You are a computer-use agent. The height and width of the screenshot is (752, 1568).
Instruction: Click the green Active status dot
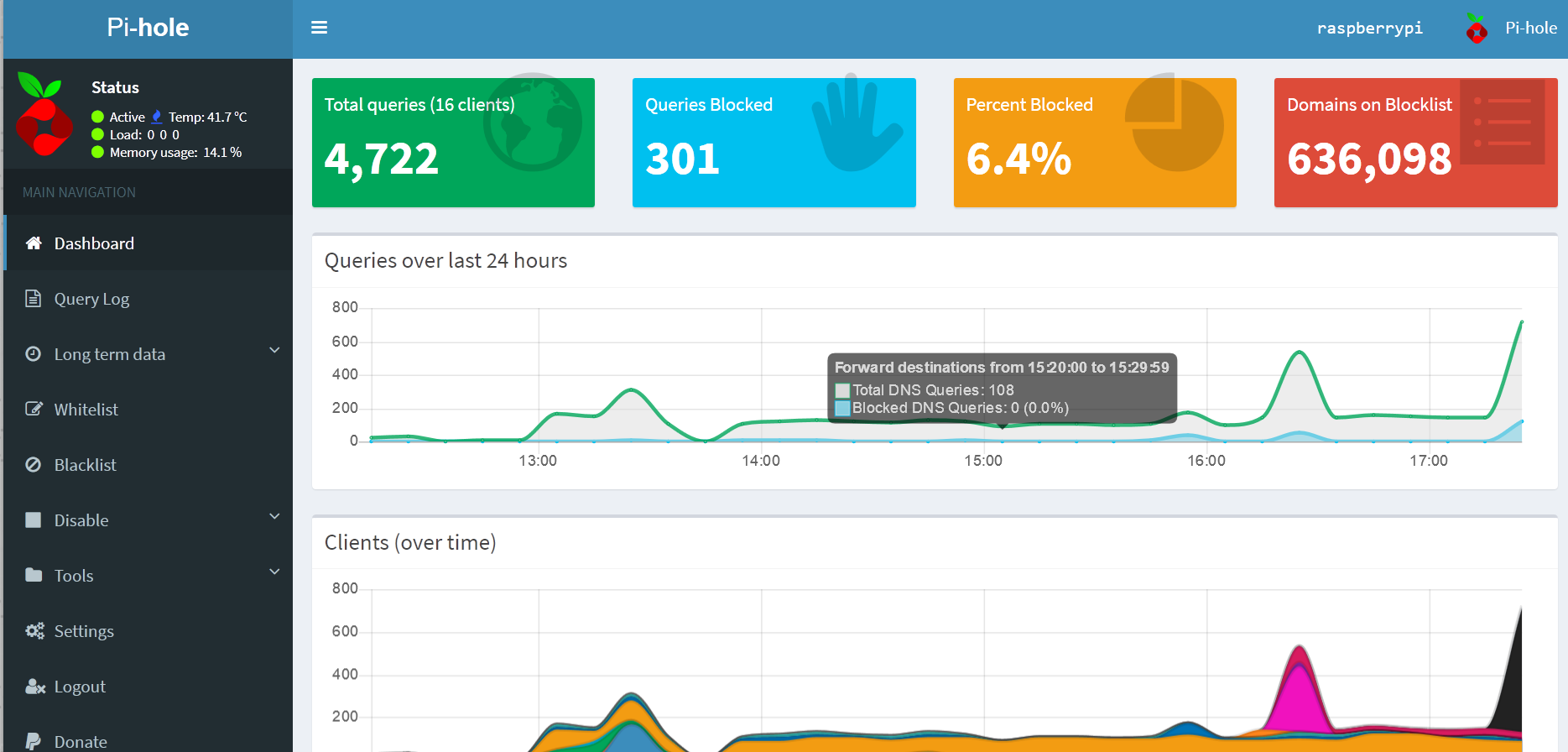pos(97,117)
